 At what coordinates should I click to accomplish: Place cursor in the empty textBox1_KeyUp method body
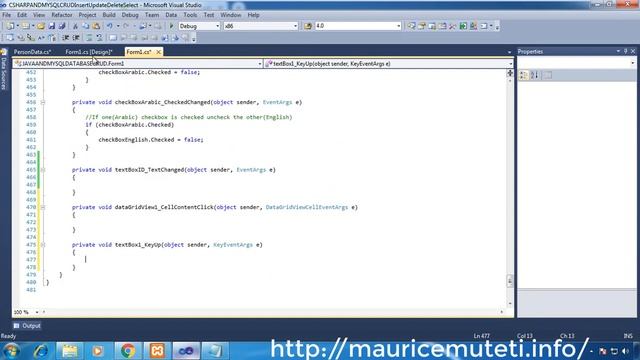pos(86,260)
